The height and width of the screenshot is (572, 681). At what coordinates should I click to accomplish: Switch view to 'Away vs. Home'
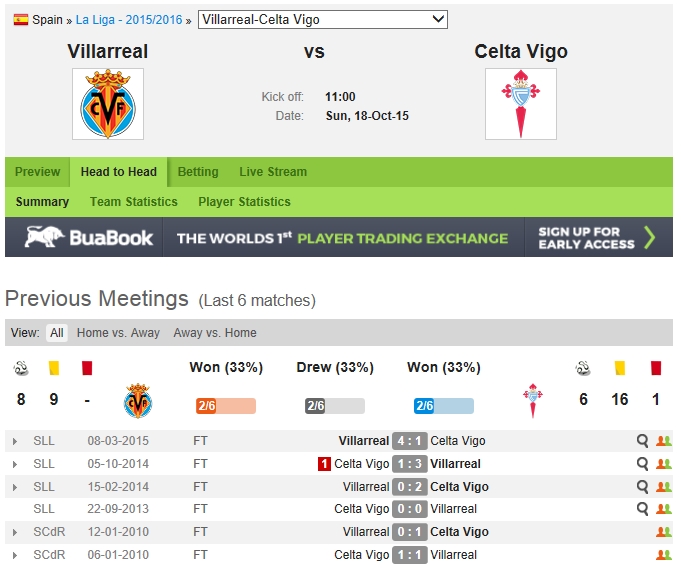[x=214, y=333]
